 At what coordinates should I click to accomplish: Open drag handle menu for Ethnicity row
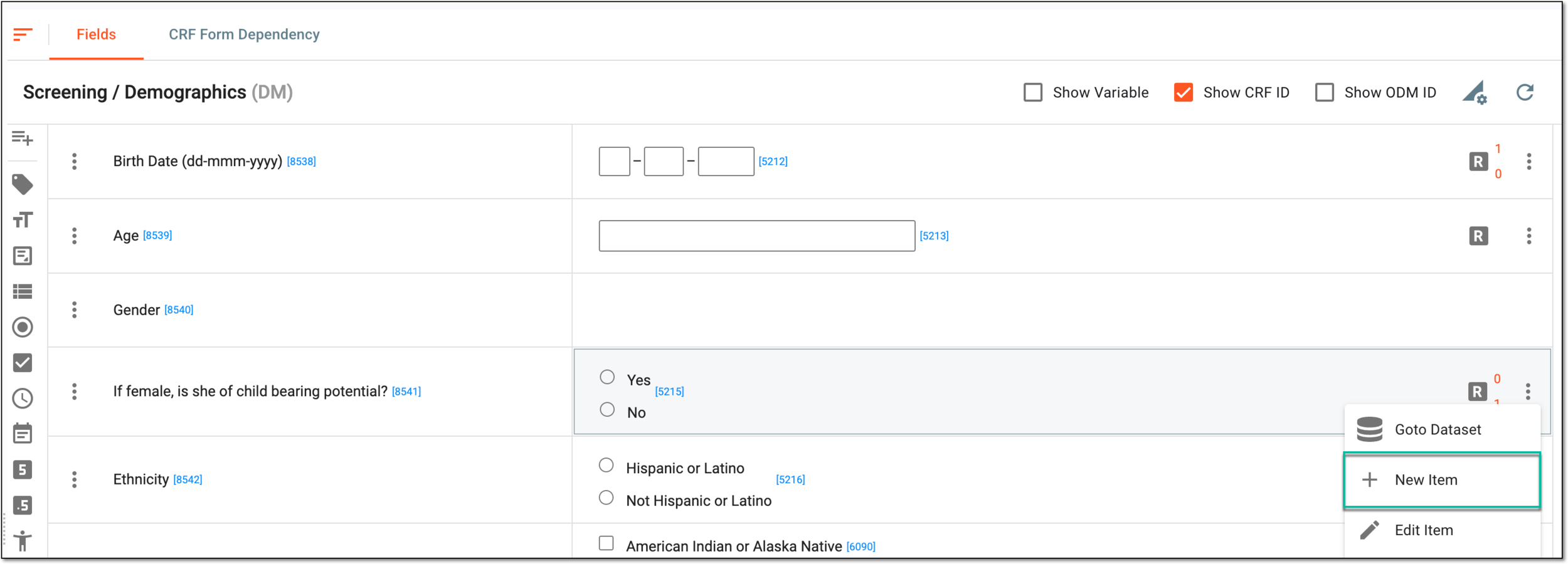click(74, 480)
